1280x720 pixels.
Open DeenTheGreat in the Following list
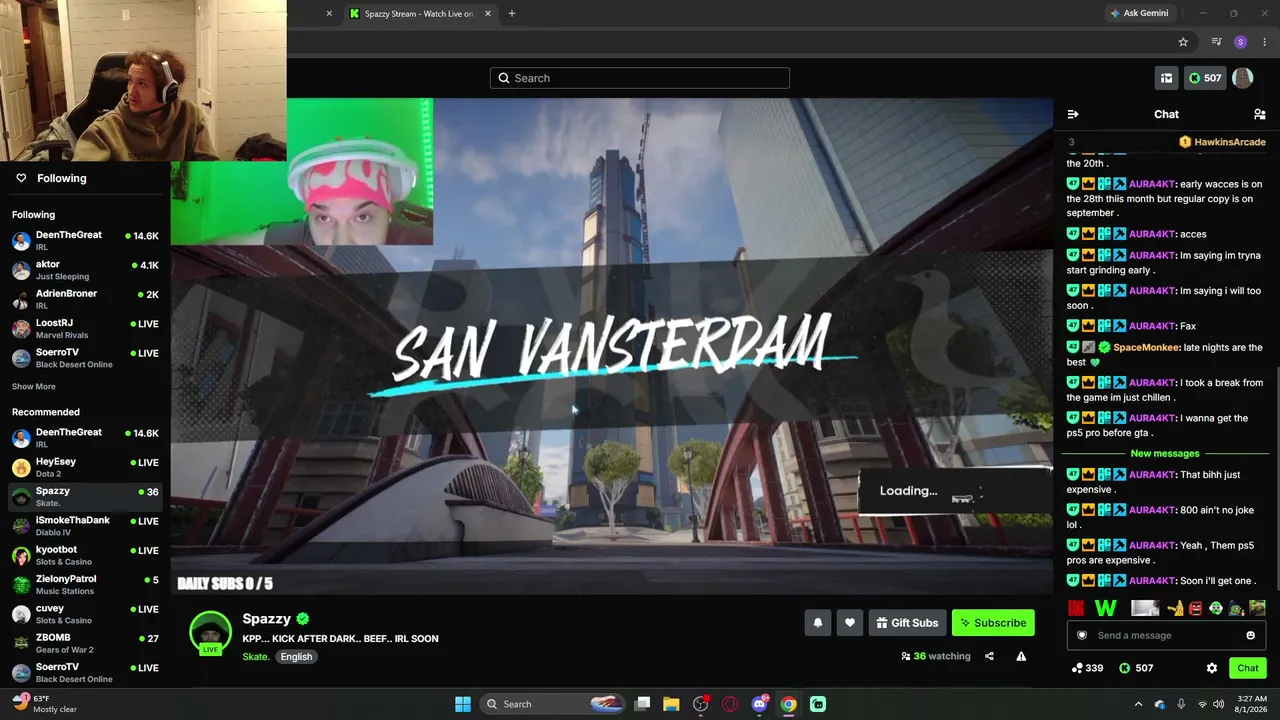click(x=85, y=240)
